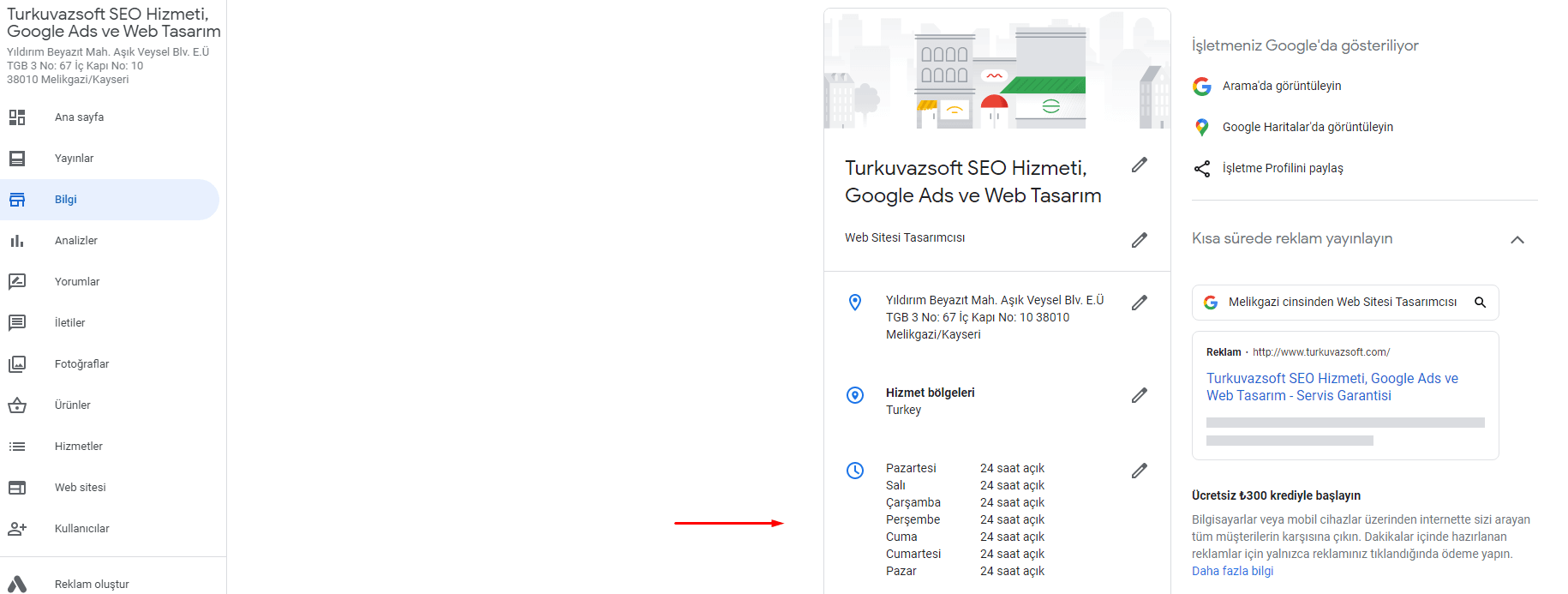Open İletiler sidebar label

pos(70,323)
